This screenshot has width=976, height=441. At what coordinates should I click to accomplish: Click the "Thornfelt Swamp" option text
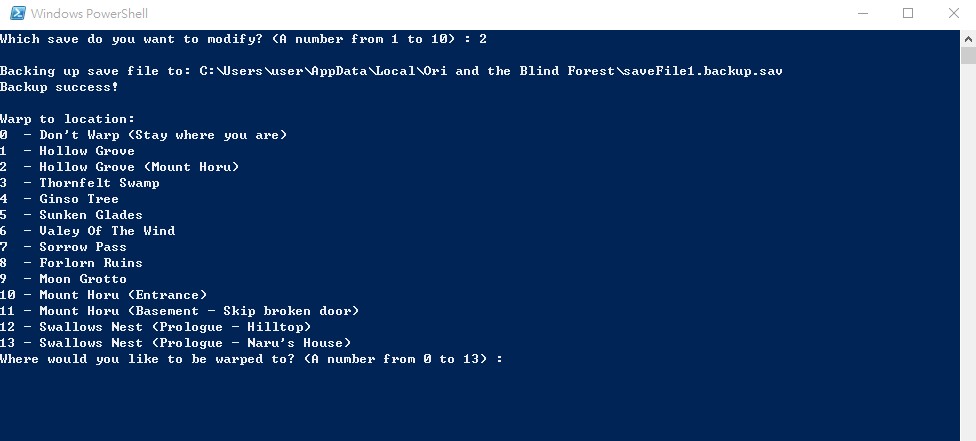click(99, 183)
